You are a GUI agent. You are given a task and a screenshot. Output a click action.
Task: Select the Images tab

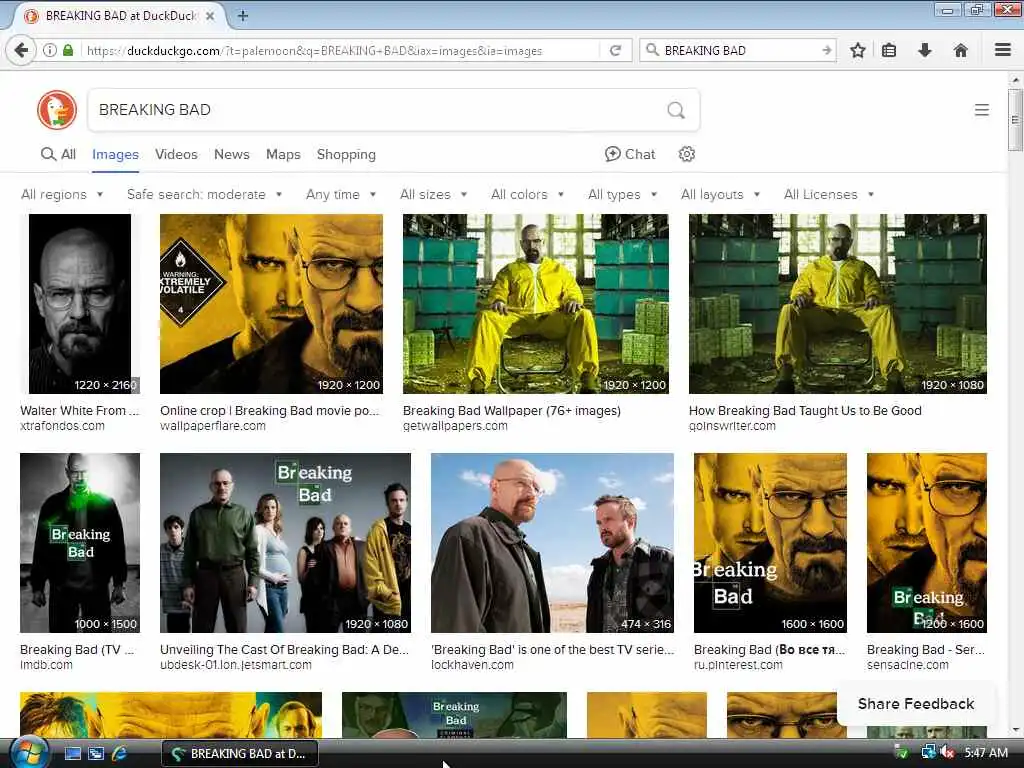pyautogui.click(x=115, y=154)
